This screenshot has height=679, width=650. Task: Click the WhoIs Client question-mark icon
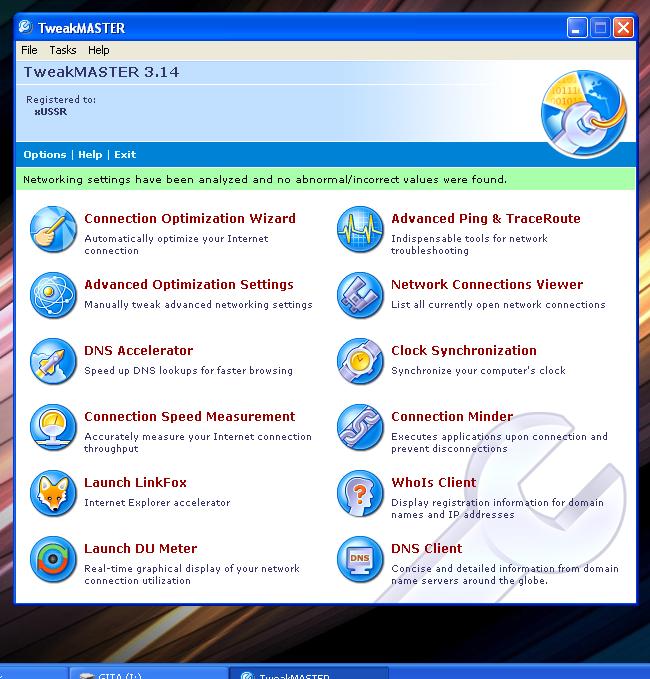(x=360, y=493)
